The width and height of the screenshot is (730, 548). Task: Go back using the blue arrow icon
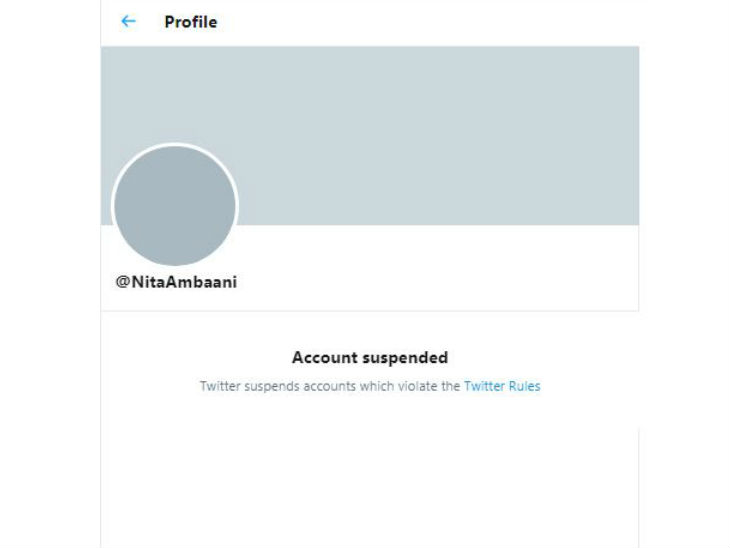(128, 21)
